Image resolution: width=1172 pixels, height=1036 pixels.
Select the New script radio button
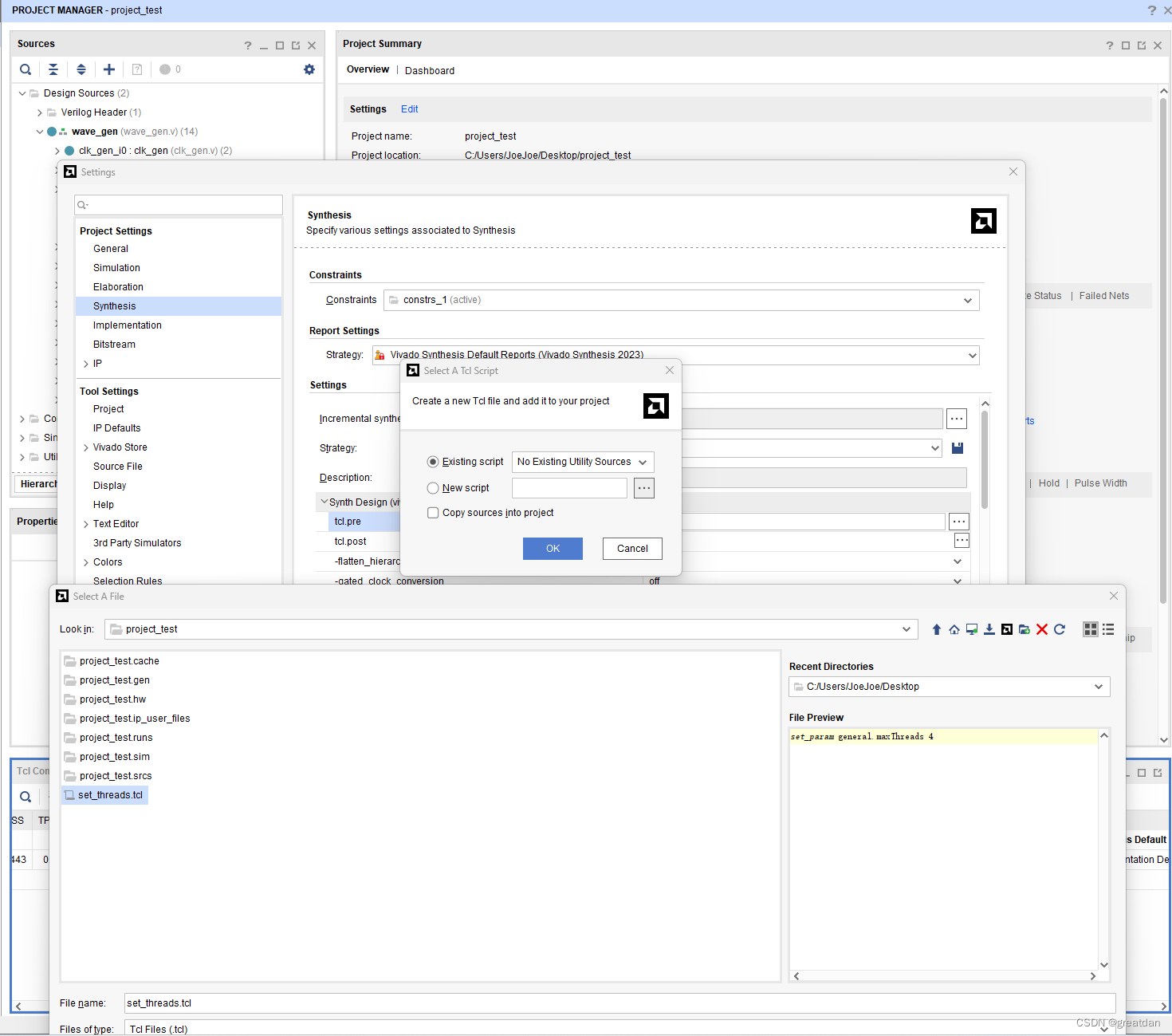point(433,488)
